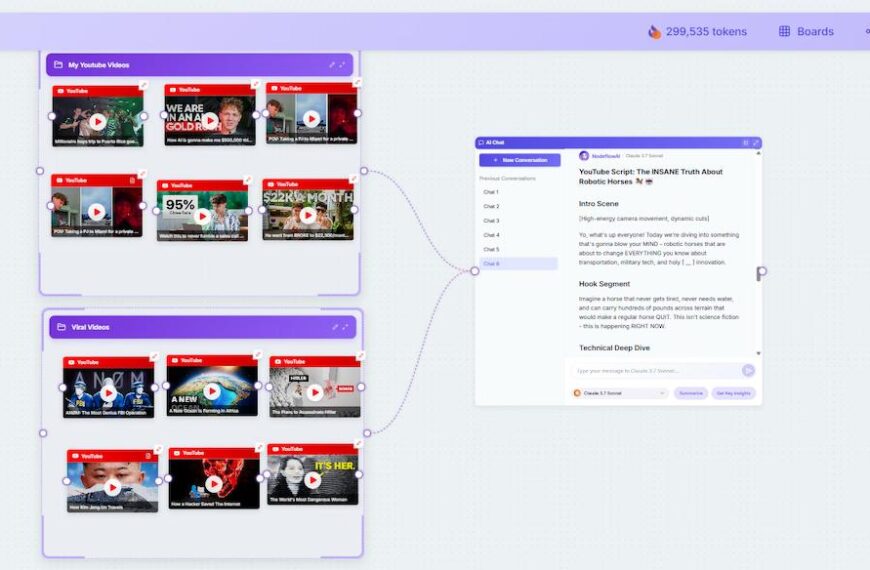Click the AI Chat panel expand icon

point(756,143)
